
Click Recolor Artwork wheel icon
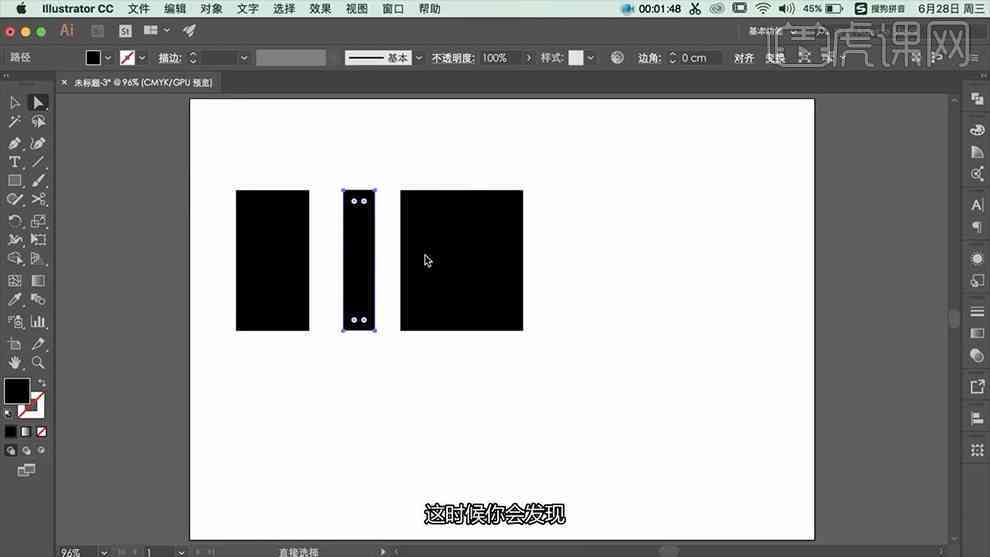click(x=617, y=57)
